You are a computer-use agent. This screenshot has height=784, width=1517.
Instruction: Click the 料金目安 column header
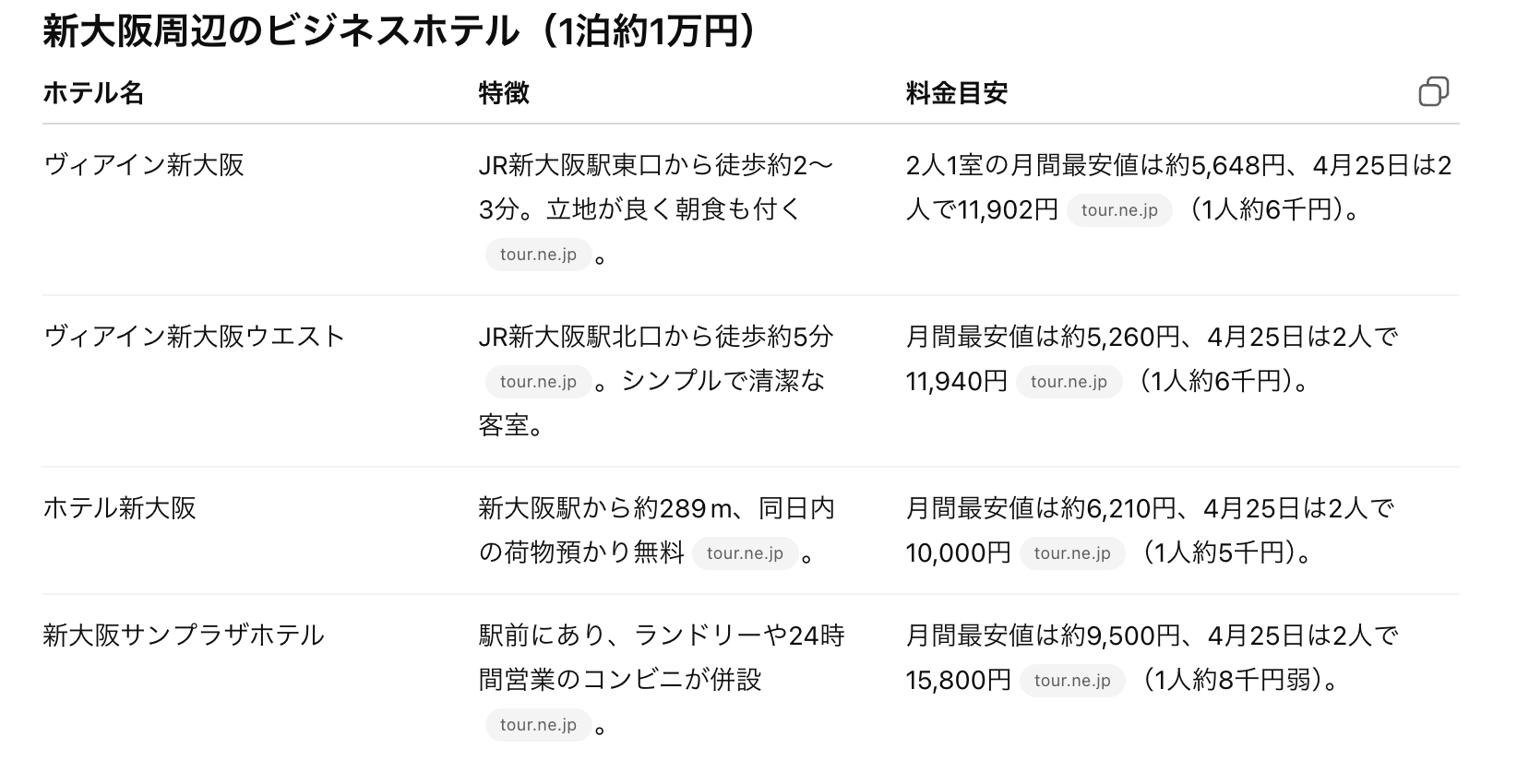coord(956,93)
